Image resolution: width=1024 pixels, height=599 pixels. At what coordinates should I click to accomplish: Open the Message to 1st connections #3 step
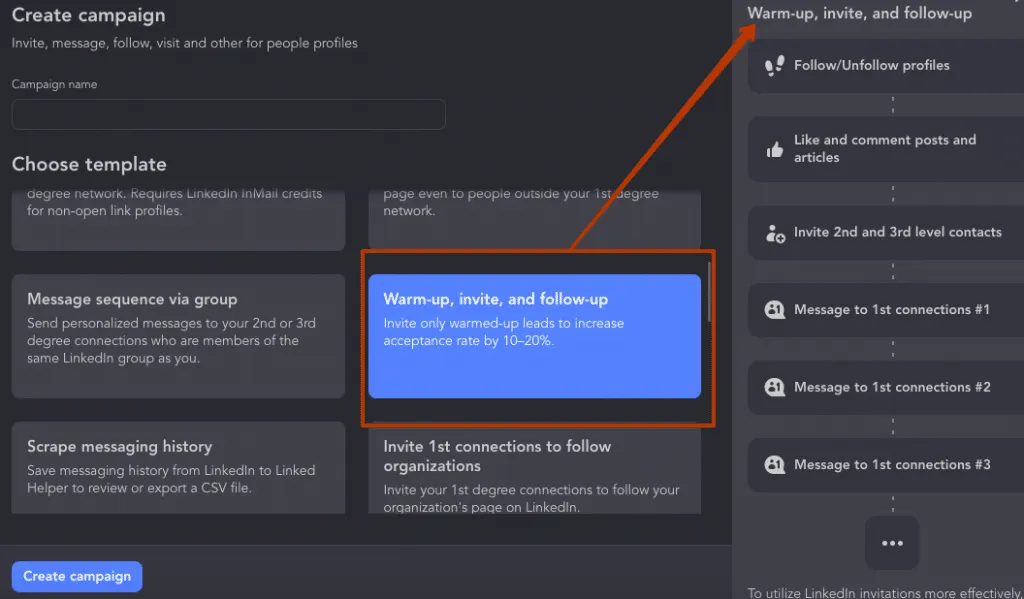click(886, 465)
